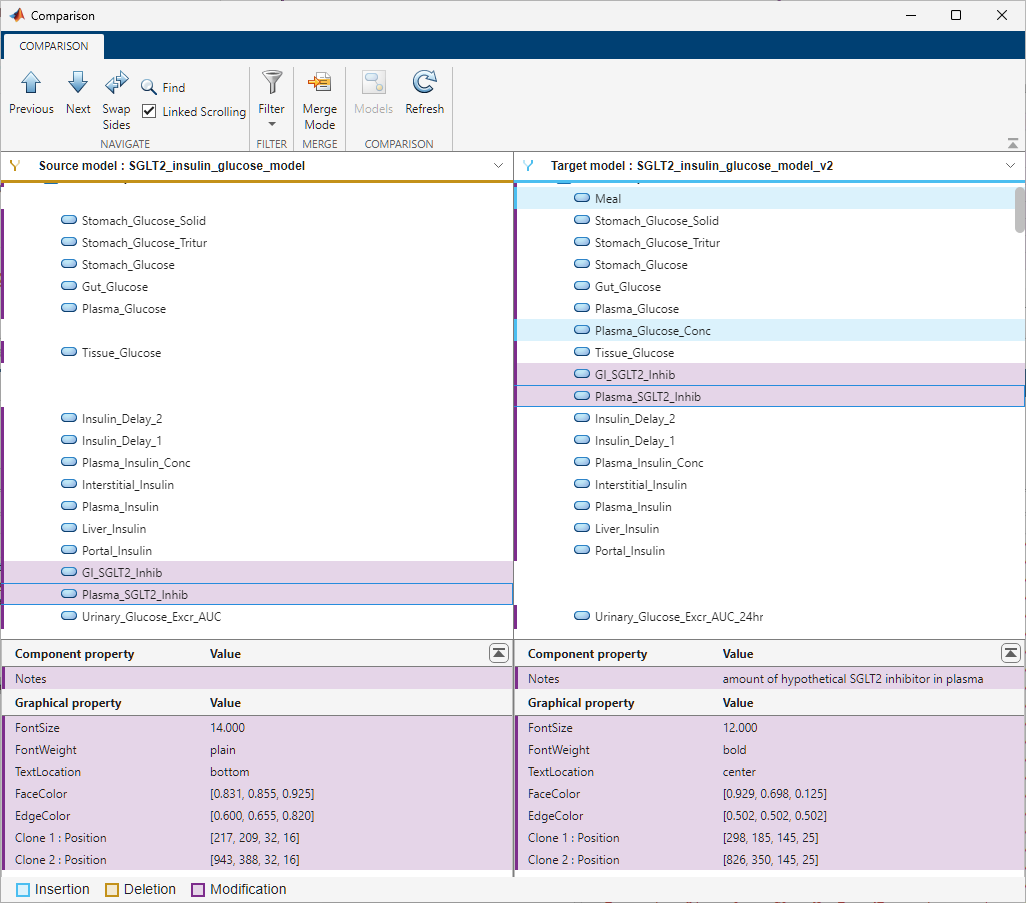Click Stomach_Glucose icon in target tree
Screen dimensions: 1026x903
click(582, 264)
